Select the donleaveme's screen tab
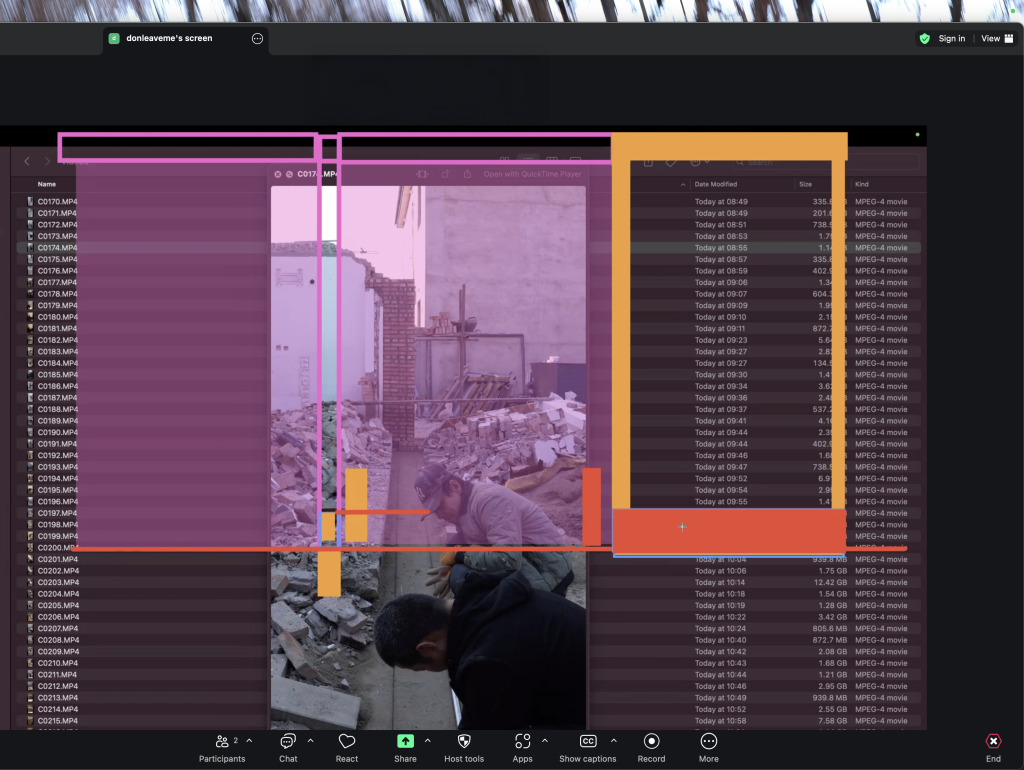Viewport: 1024px width, 770px height. 169,39
